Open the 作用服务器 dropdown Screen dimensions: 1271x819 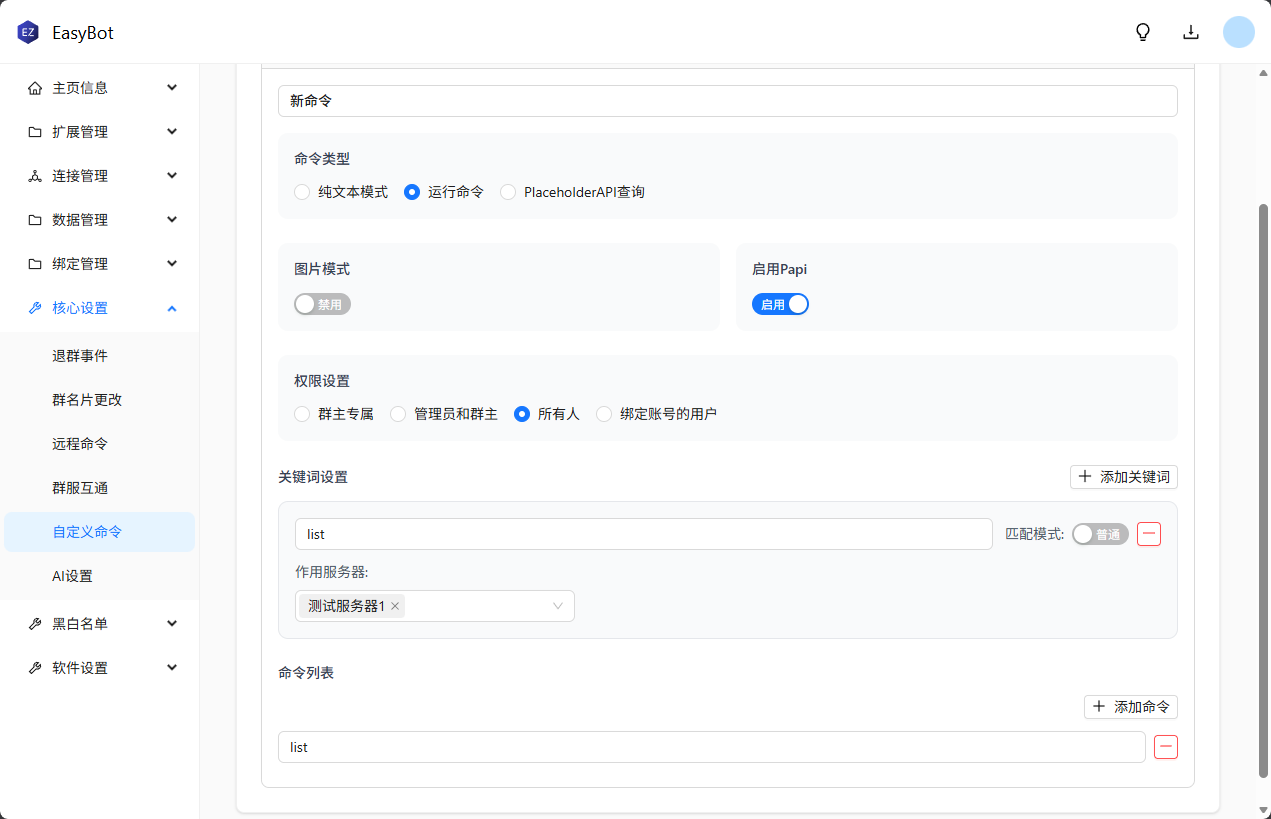557,606
